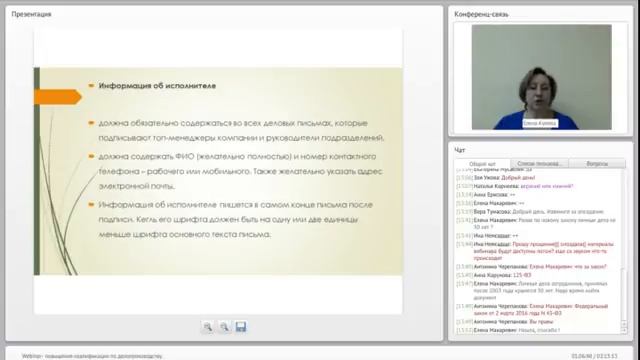Click the chat scrollbar up arrow near the bottom
The height and width of the screenshot is (360, 640).
tap(624, 324)
